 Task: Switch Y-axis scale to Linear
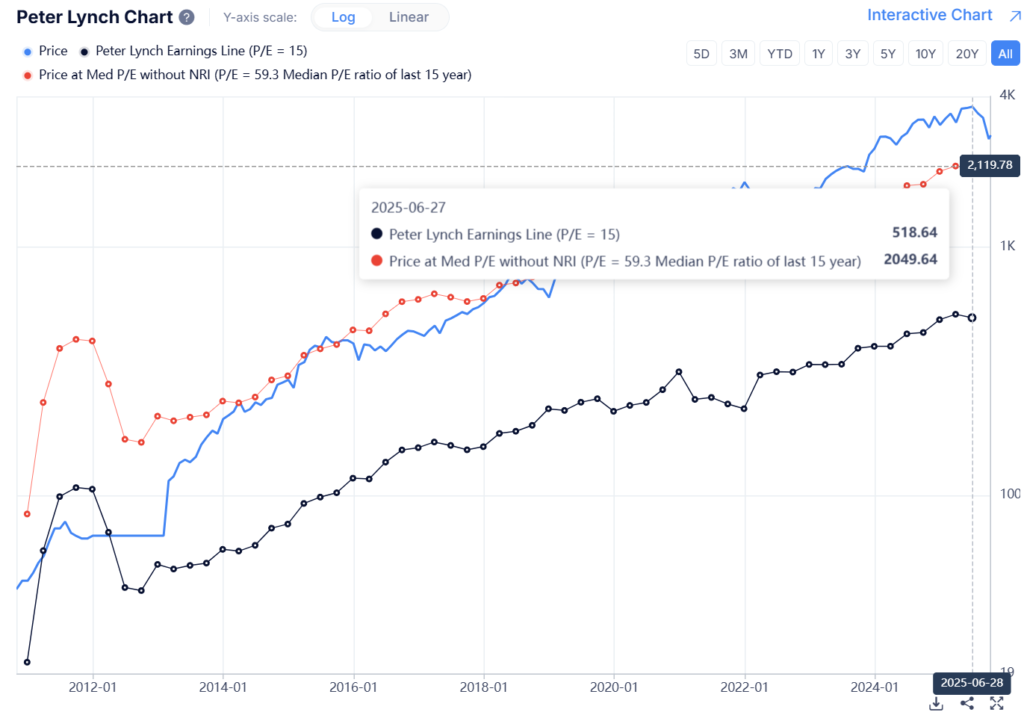pos(408,17)
